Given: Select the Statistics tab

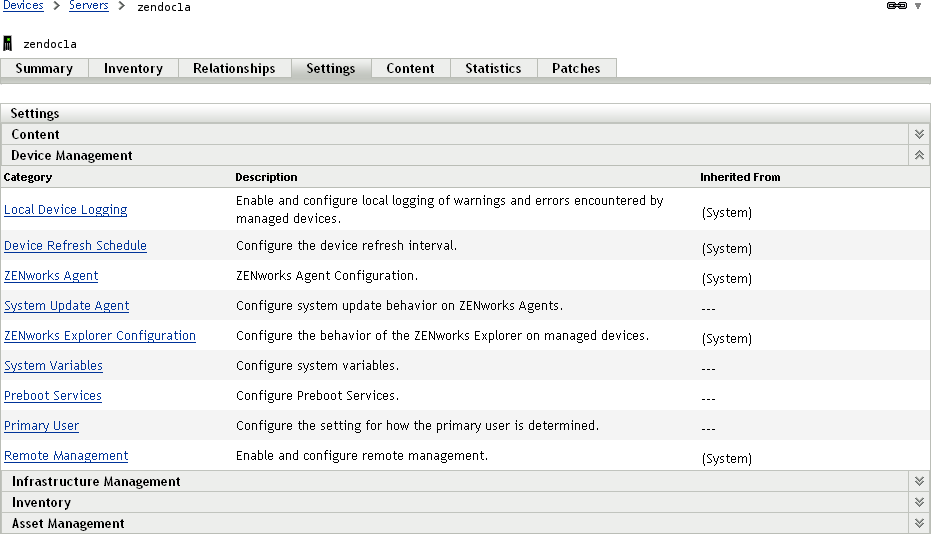Looking at the screenshot, I should 493,68.
